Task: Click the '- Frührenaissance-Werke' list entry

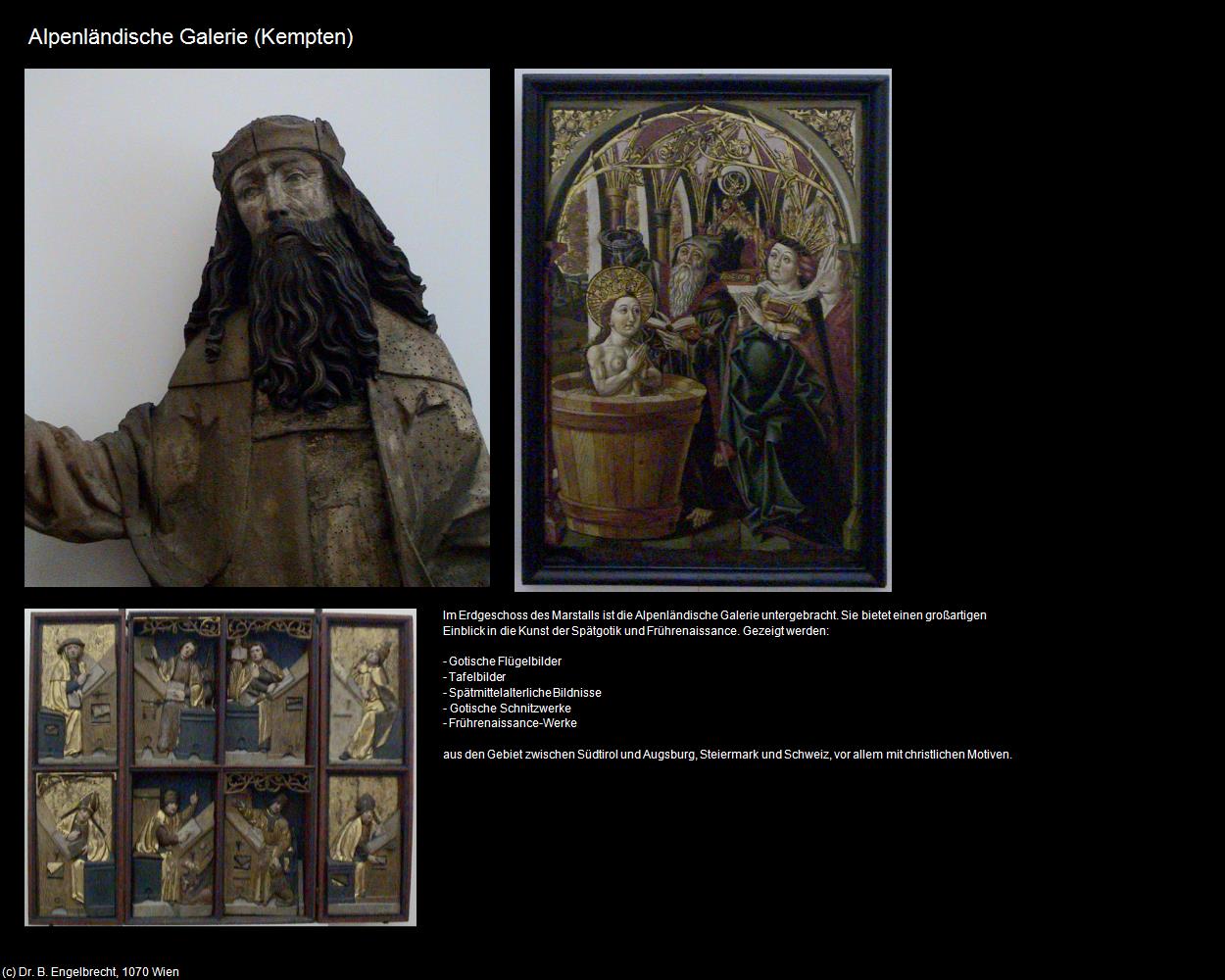Action: [510, 723]
